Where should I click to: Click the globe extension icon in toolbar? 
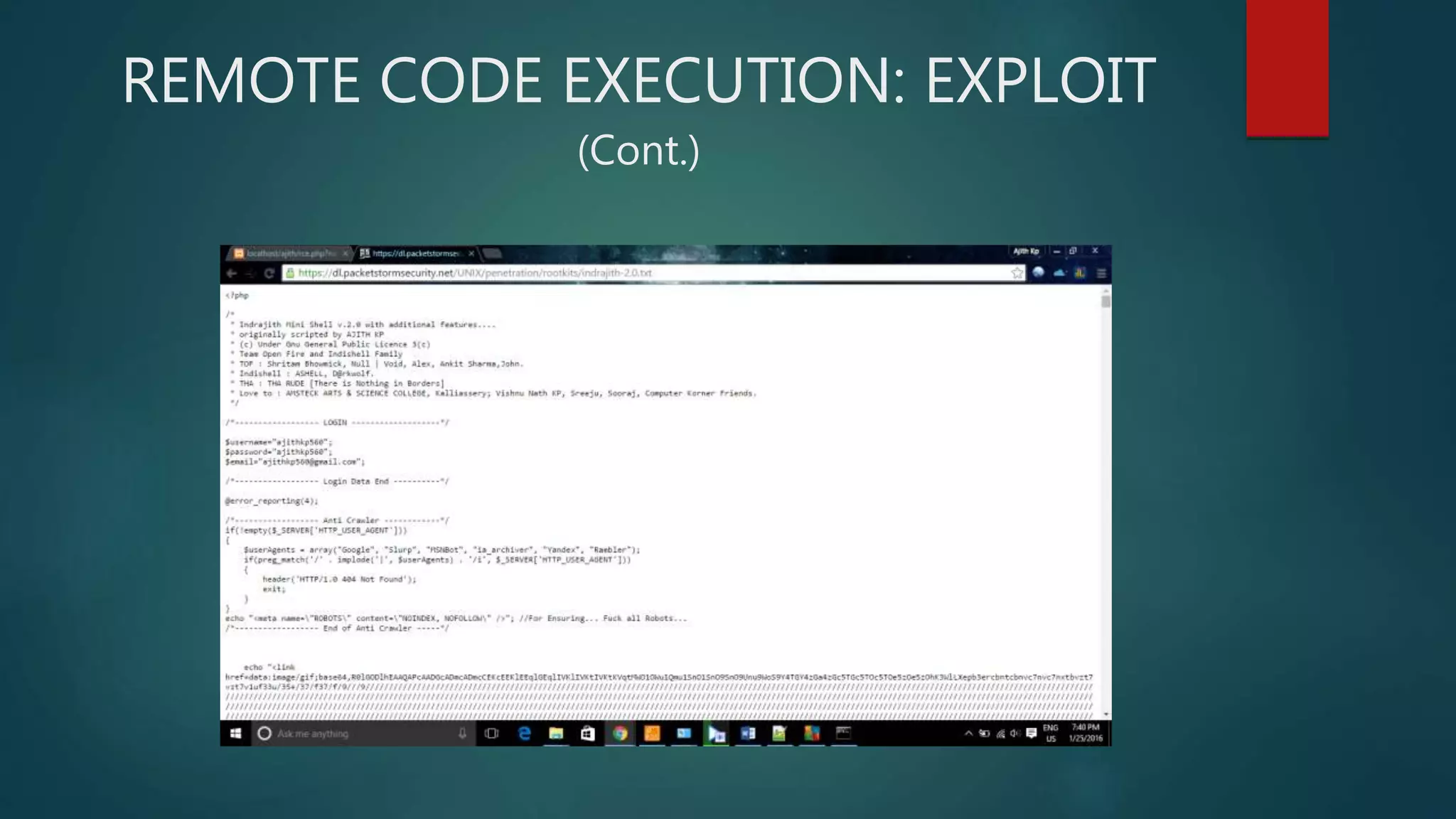1038,272
